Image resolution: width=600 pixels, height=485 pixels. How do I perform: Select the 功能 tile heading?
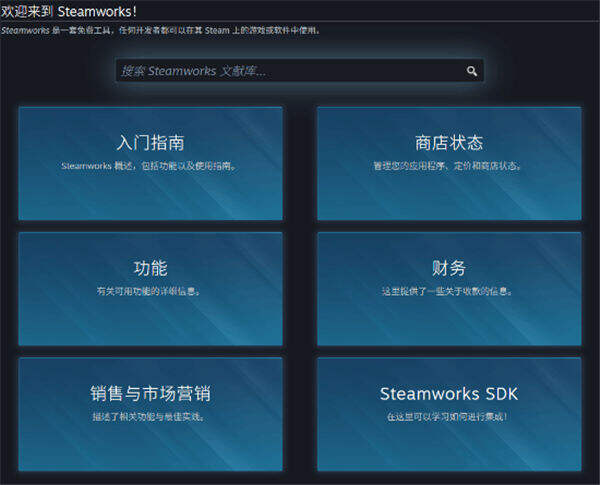click(x=150, y=268)
